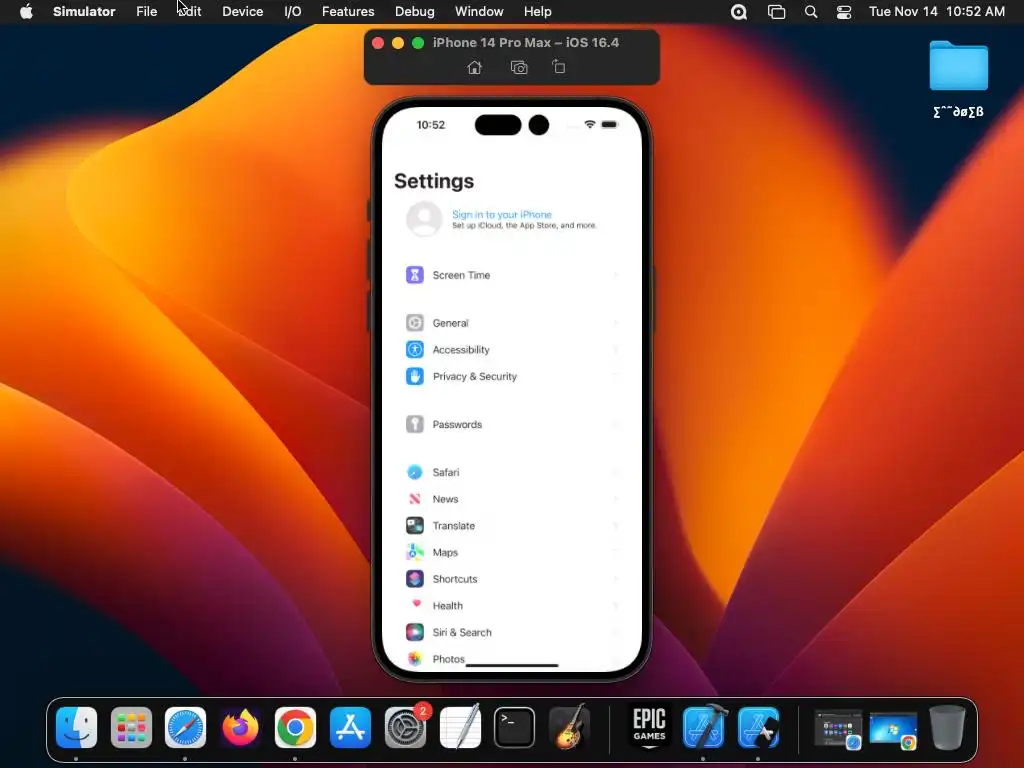Viewport: 1024px width, 768px height.
Task: Open the Shortcuts settings row
Action: 512,579
